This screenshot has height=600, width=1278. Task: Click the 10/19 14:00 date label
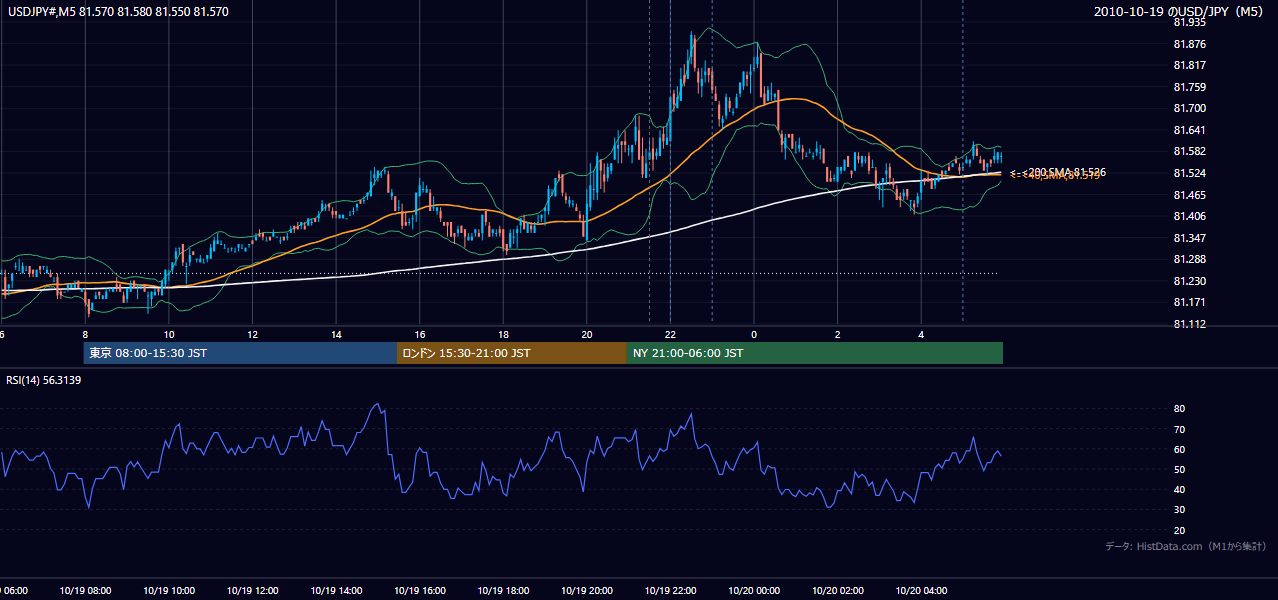coord(336,591)
